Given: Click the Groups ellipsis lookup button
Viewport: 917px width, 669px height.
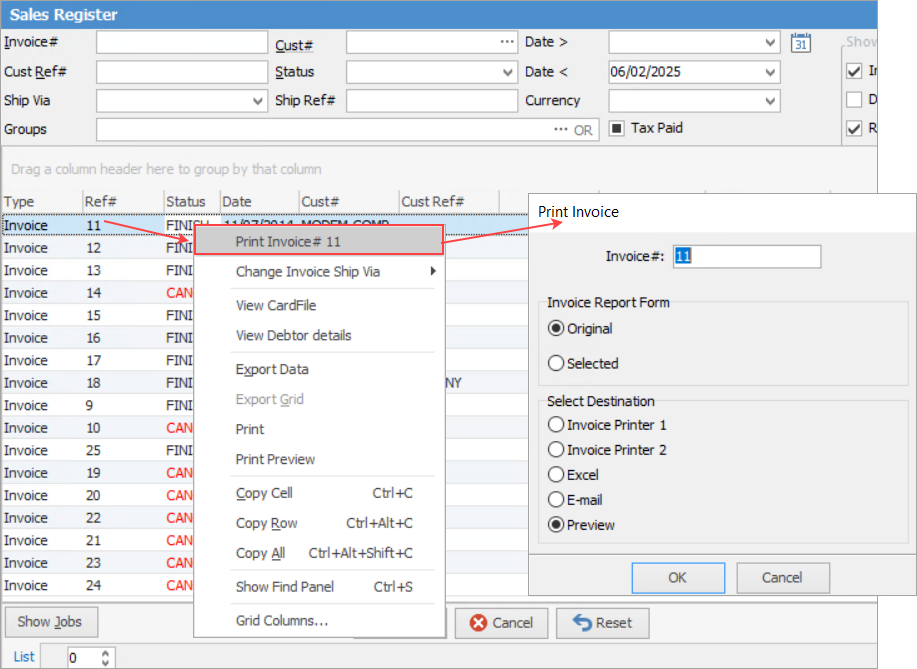Looking at the screenshot, I should (x=561, y=130).
